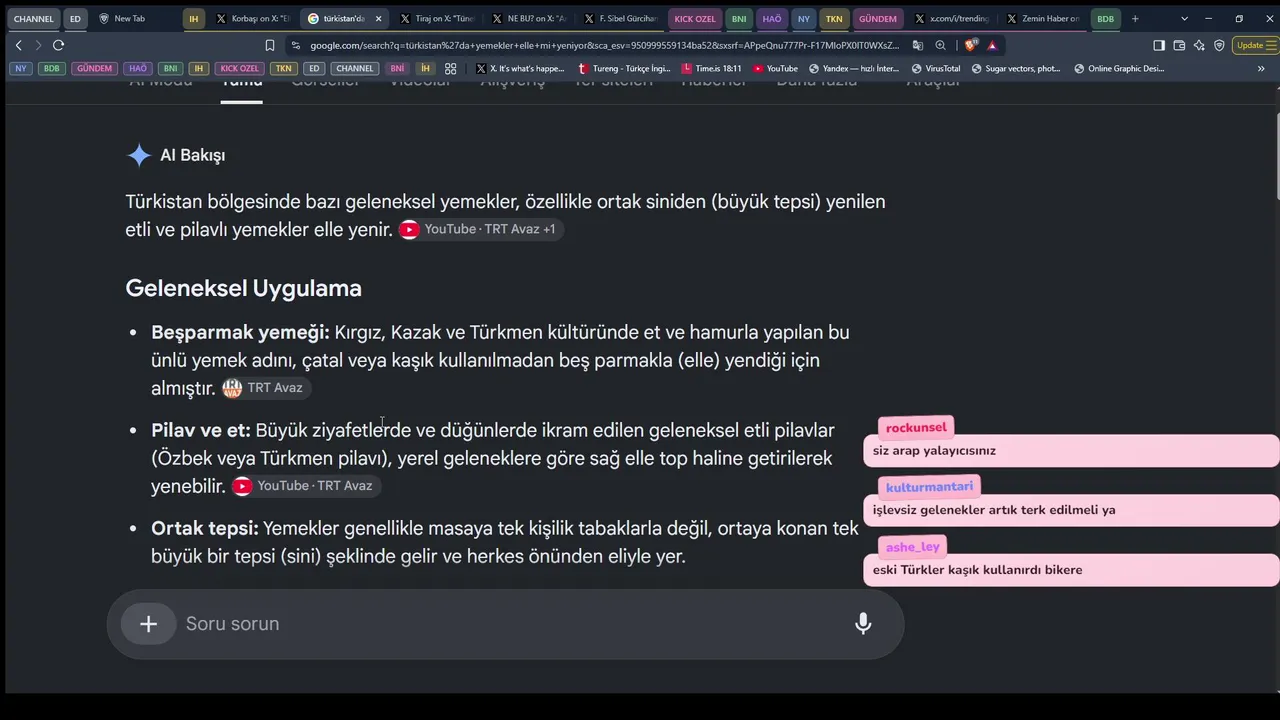Image resolution: width=1280 pixels, height=720 pixels.
Task: Open the Brave Rewards triangle icon
Action: (992, 45)
